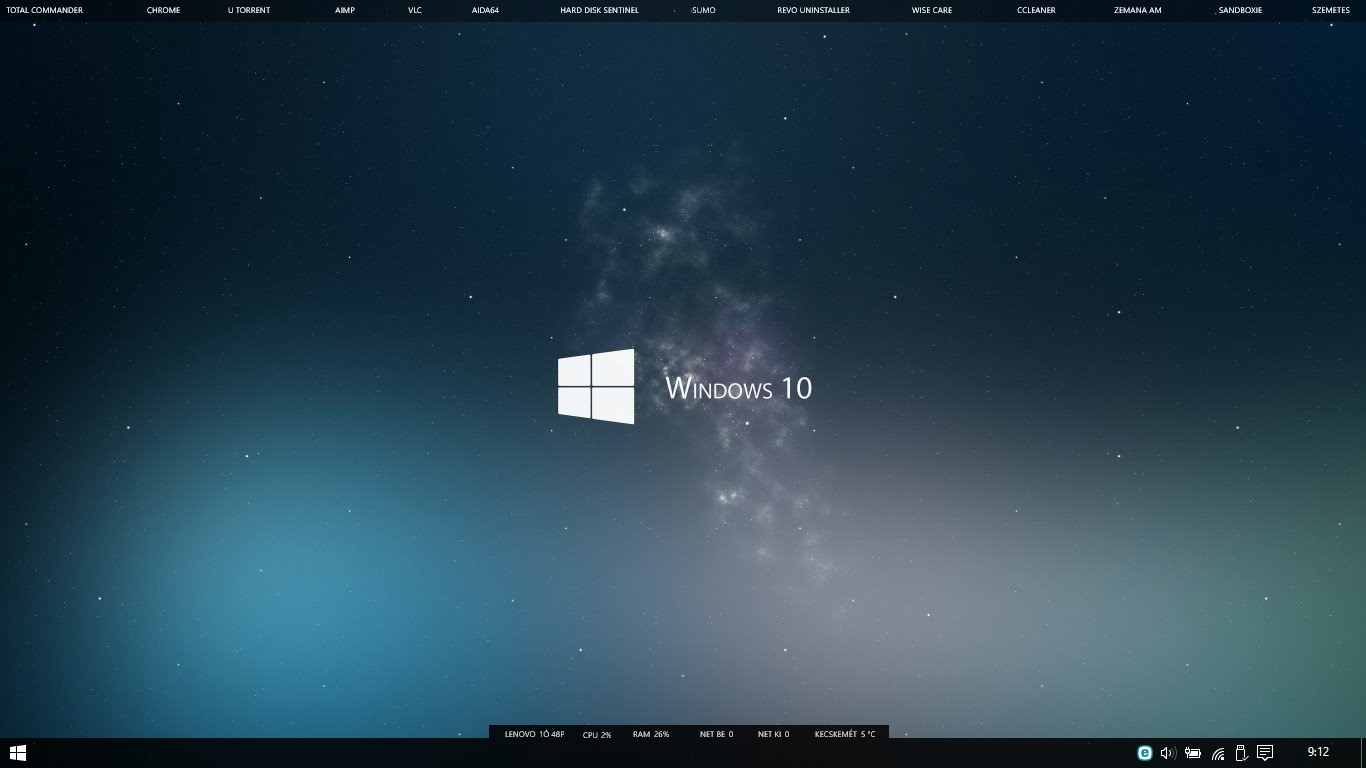The image size is (1366, 768).
Task: Click the RAM 26% meter
Action: (x=651, y=734)
